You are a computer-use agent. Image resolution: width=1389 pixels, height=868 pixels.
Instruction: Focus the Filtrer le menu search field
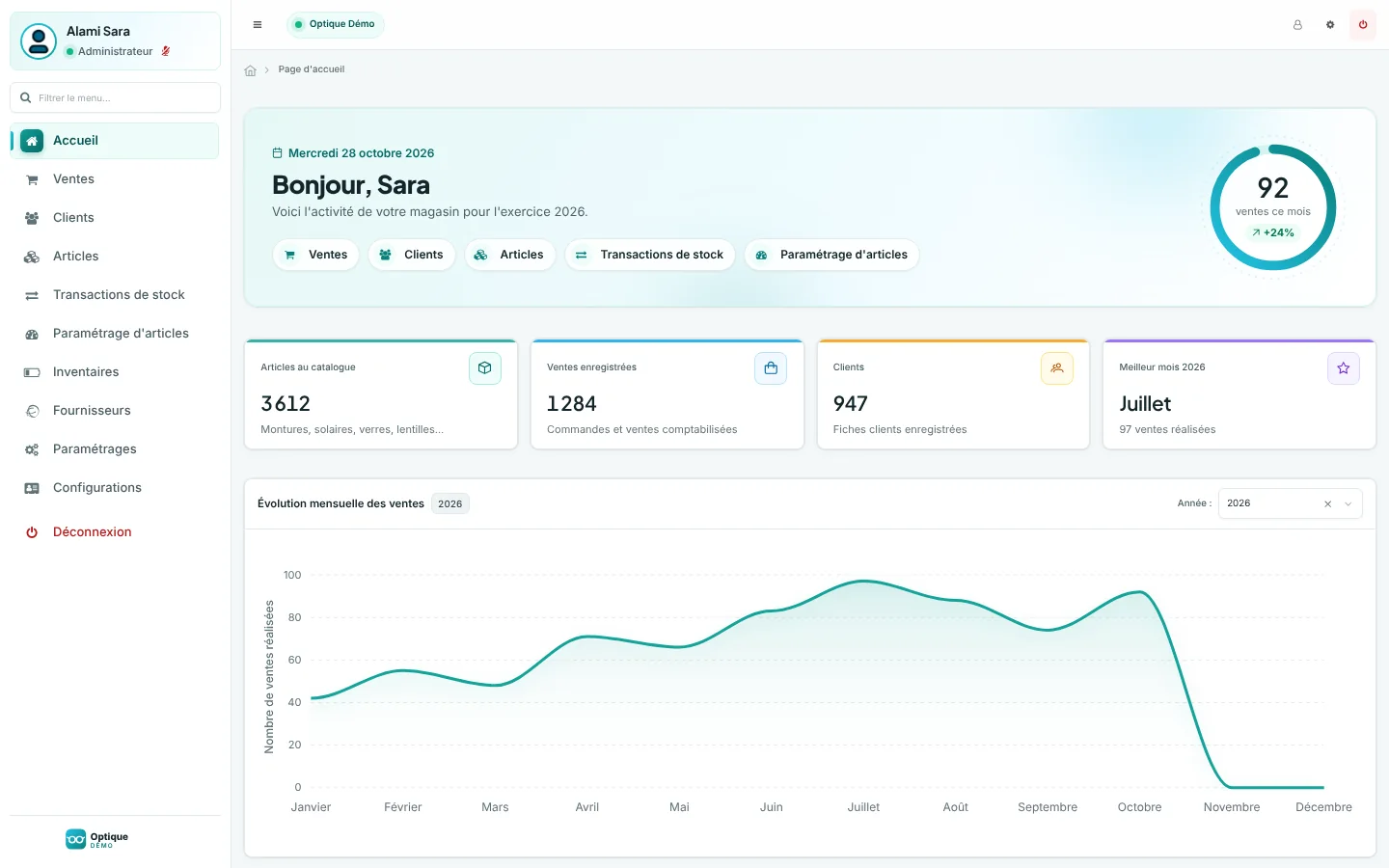coord(115,97)
